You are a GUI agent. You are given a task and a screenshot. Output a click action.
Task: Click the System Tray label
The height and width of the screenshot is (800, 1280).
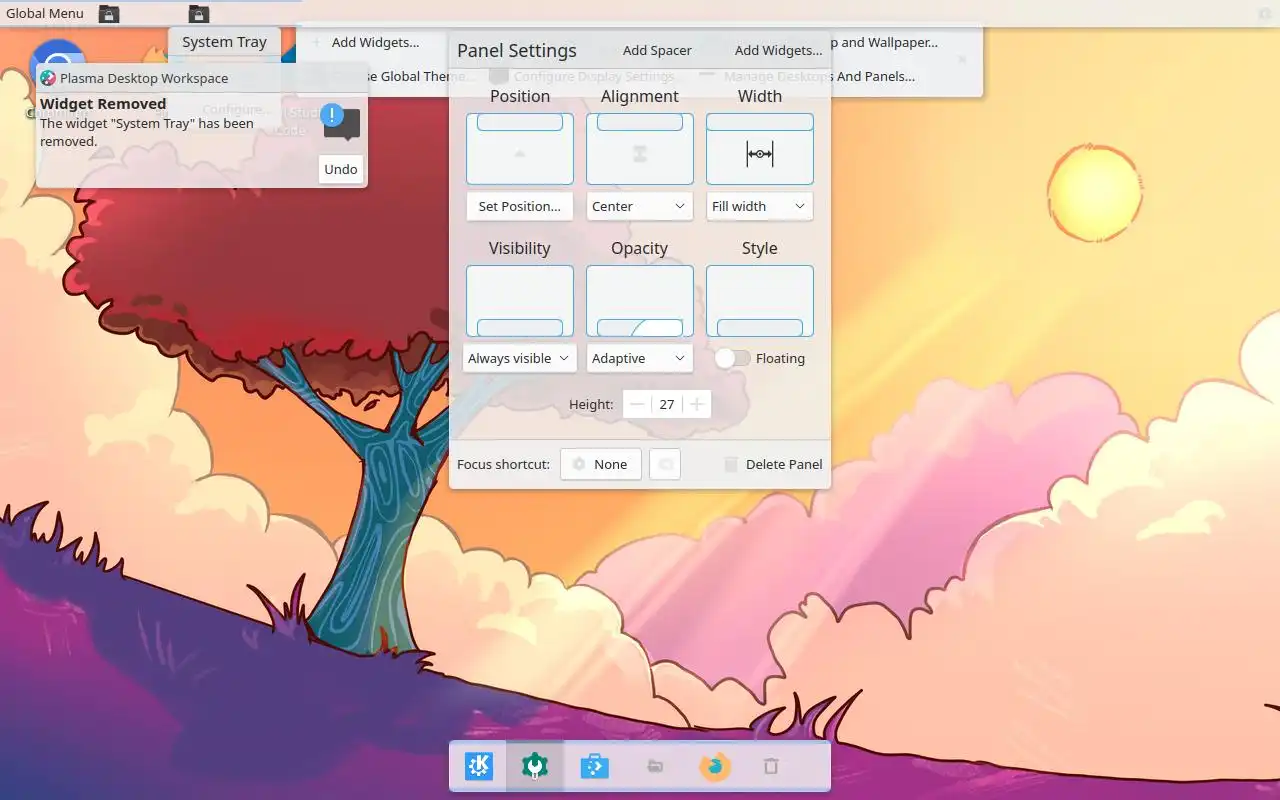[x=224, y=42]
